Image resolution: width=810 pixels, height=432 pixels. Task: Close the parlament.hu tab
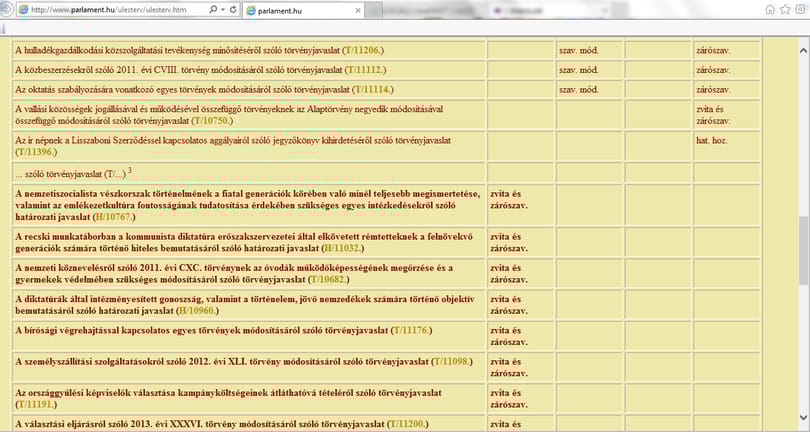(358, 10)
